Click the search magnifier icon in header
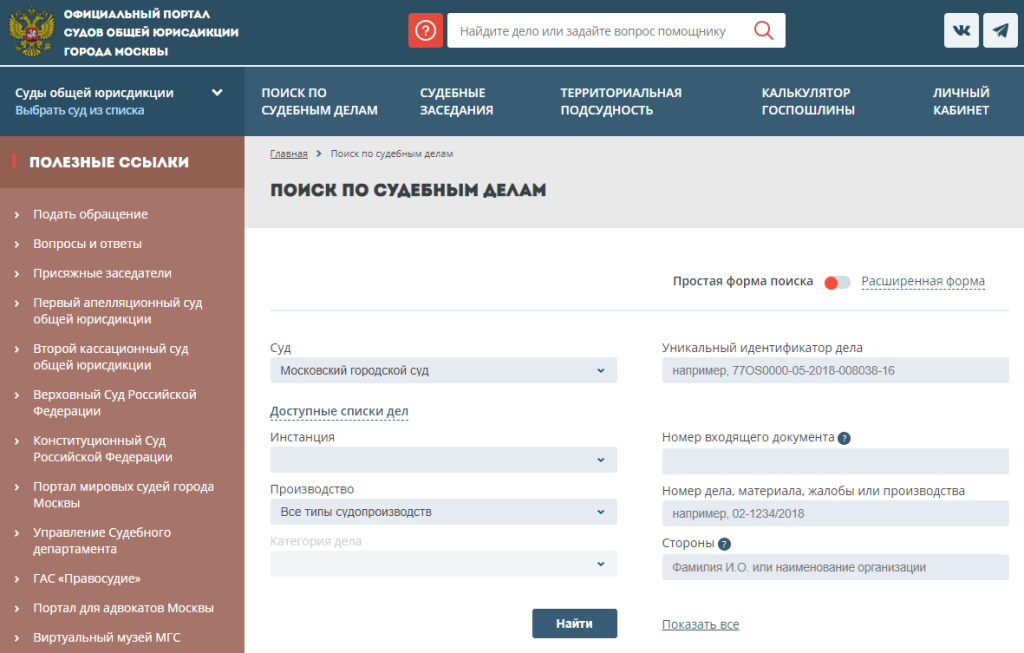This screenshot has width=1024, height=653. pyautogui.click(x=764, y=31)
